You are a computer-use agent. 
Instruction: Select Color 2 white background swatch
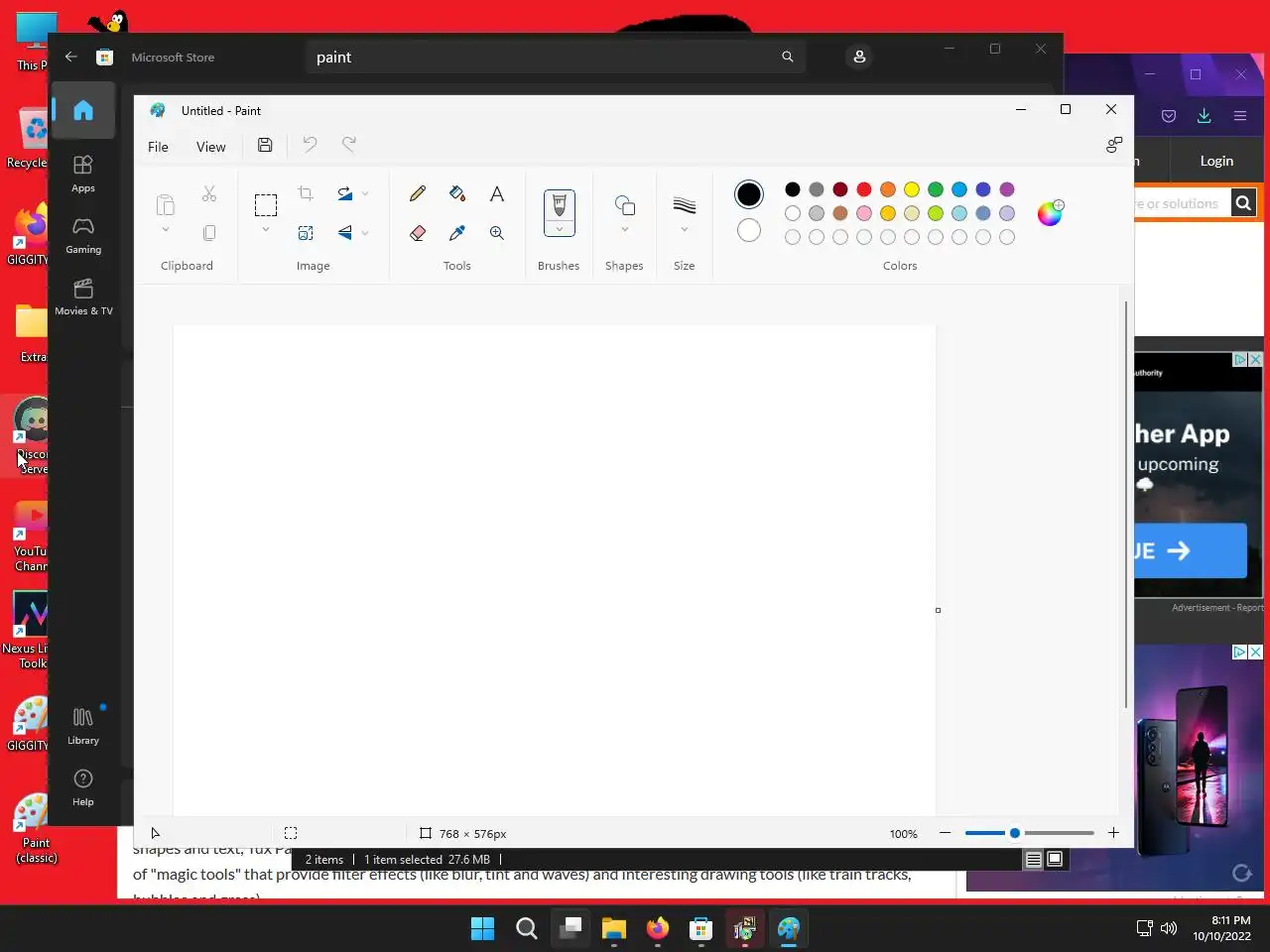[749, 230]
